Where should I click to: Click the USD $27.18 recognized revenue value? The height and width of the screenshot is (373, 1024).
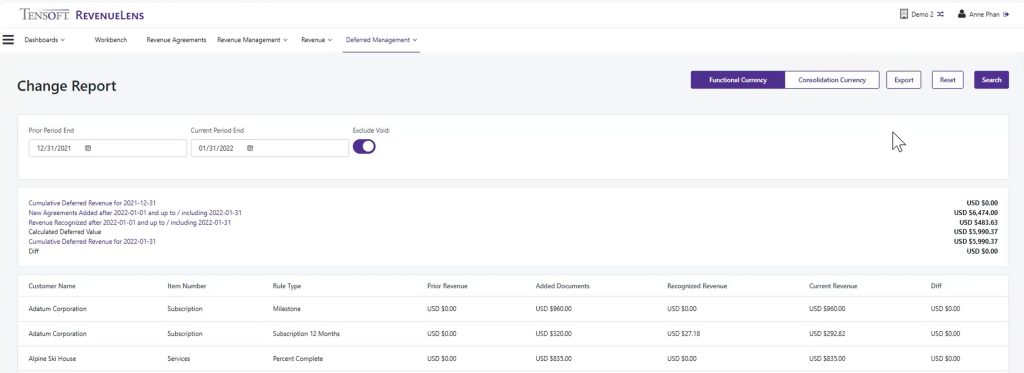coord(683,334)
